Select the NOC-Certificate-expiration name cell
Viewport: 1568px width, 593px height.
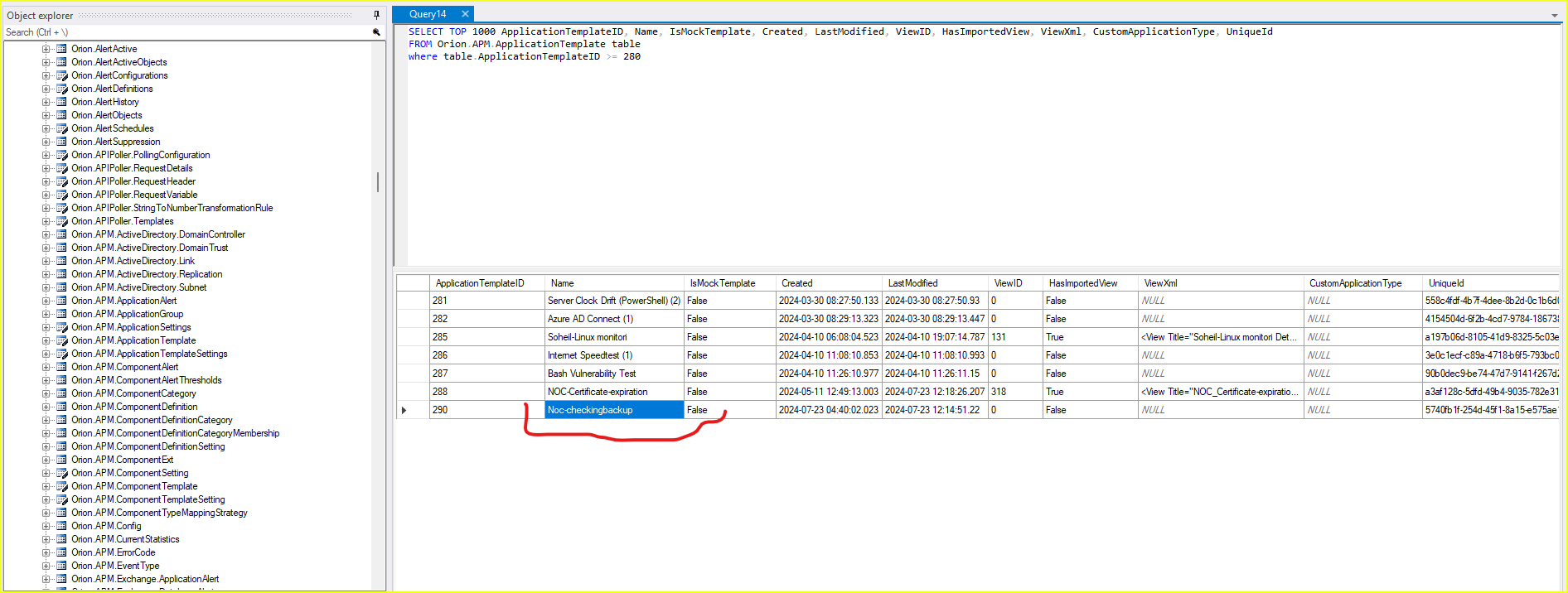pos(614,392)
